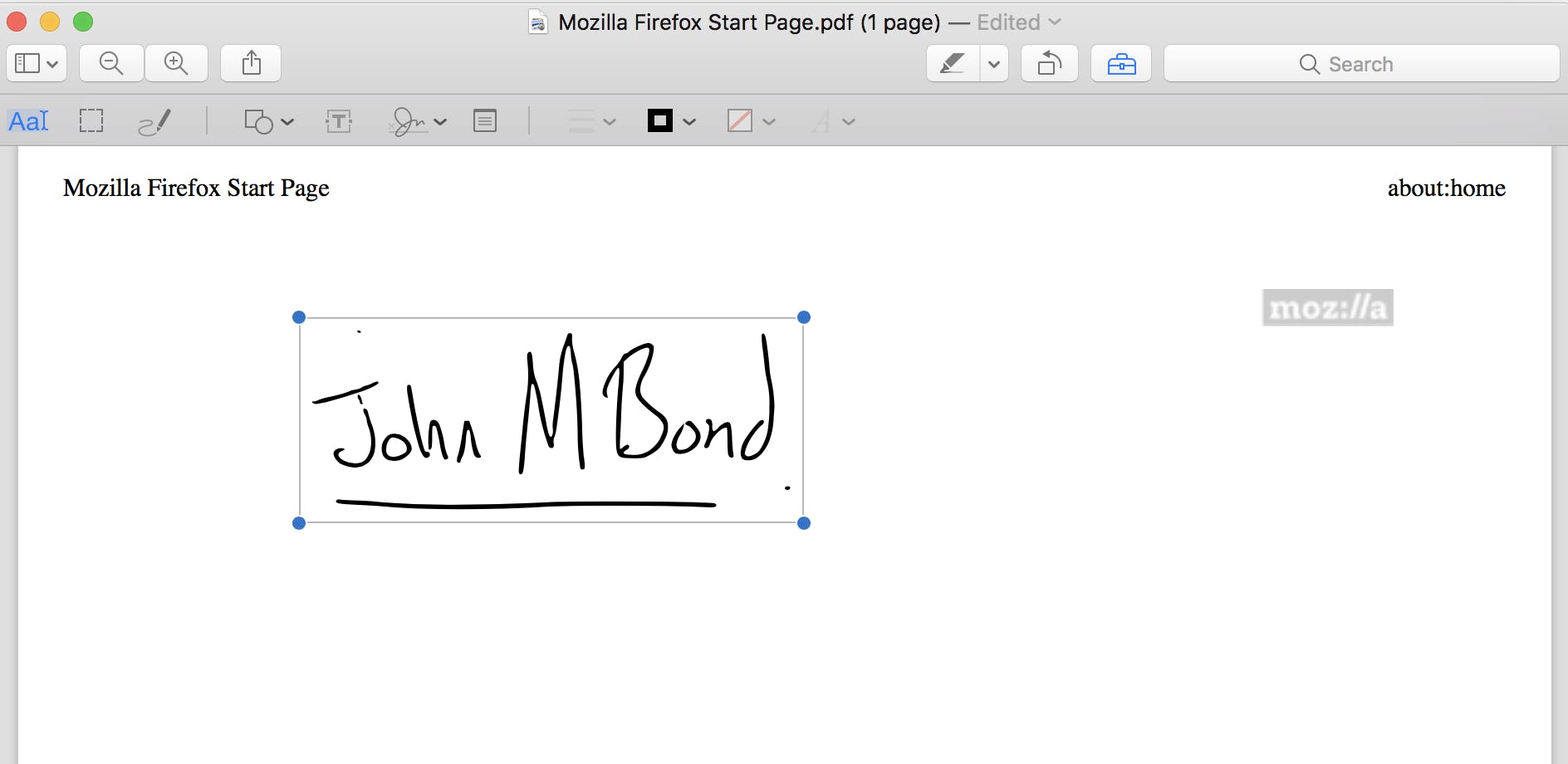
Task: Expand the Shapes tool dropdown
Action: point(269,122)
